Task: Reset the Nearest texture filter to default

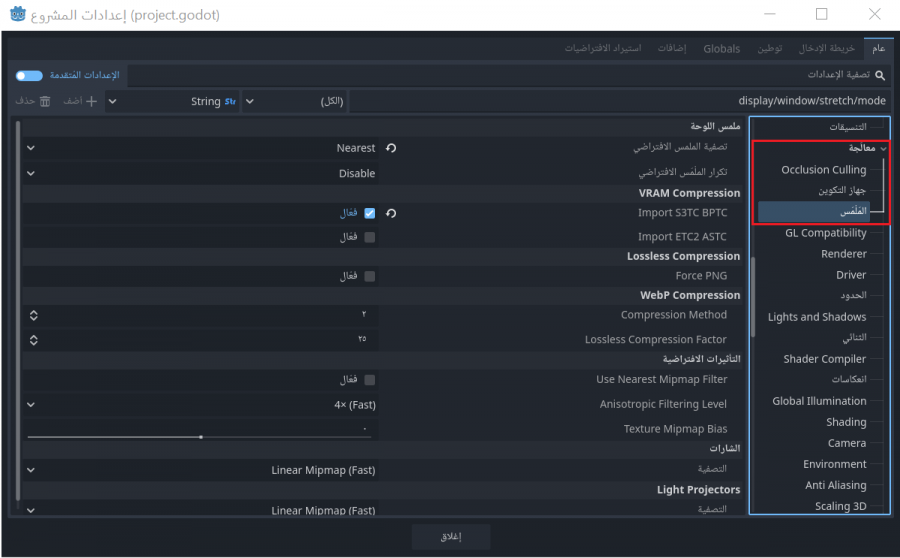Action: 391,148
